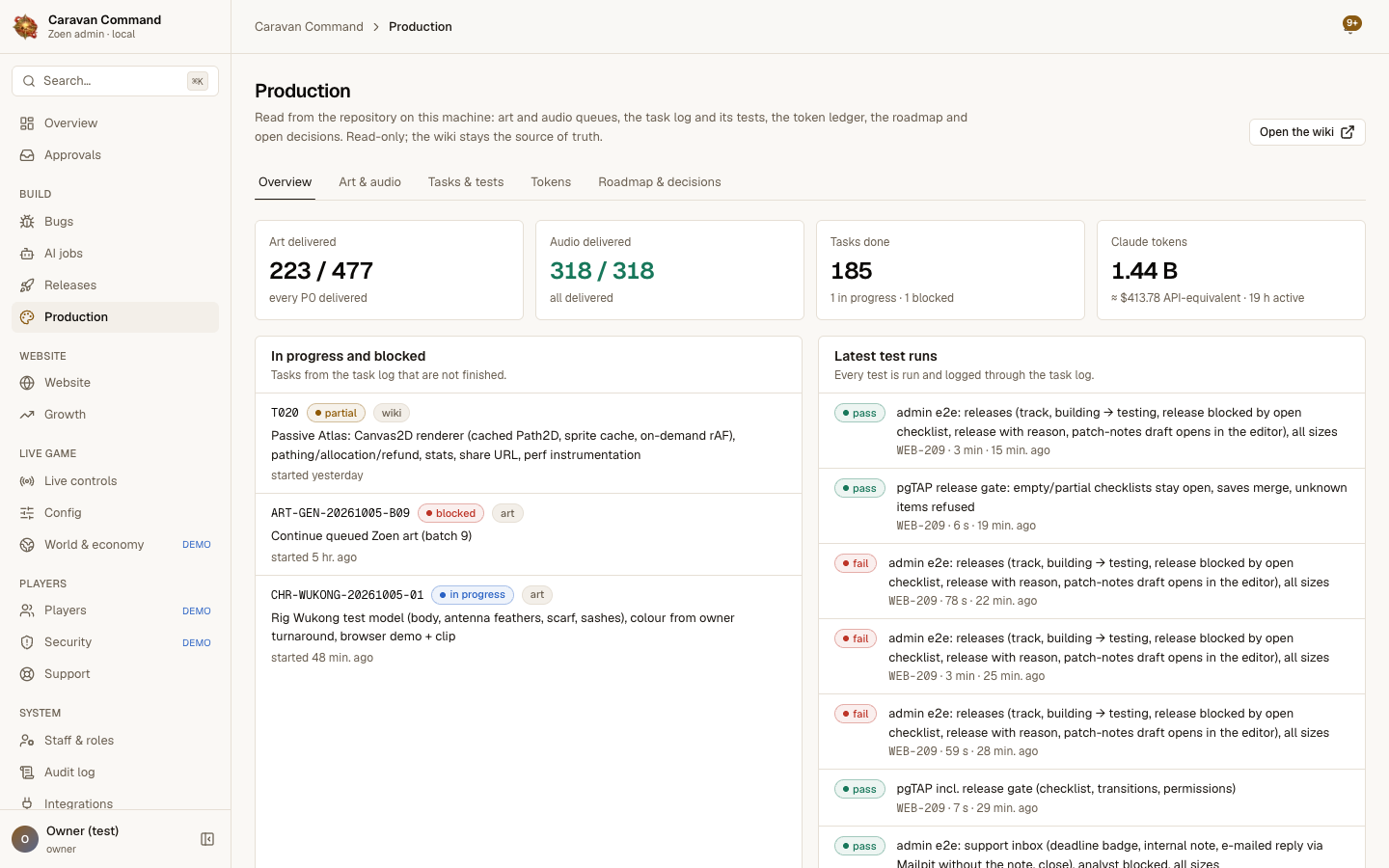Image resolution: width=1389 pixels, height=868 pixels.
Task: Open the Approvals inbox icon
Action: (27, 155)
